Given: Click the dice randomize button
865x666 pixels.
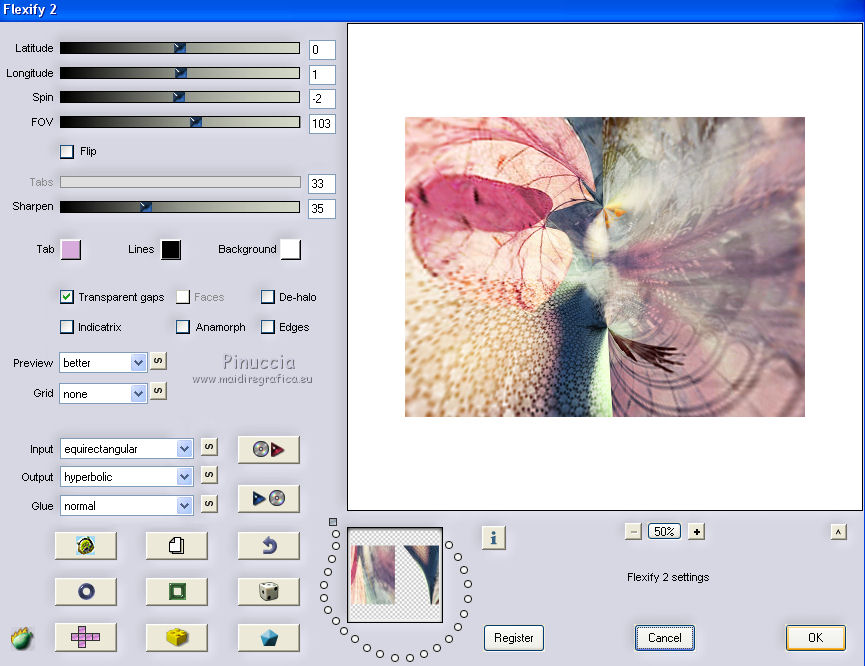Looking at the screenshot, I should coord(269,592).
